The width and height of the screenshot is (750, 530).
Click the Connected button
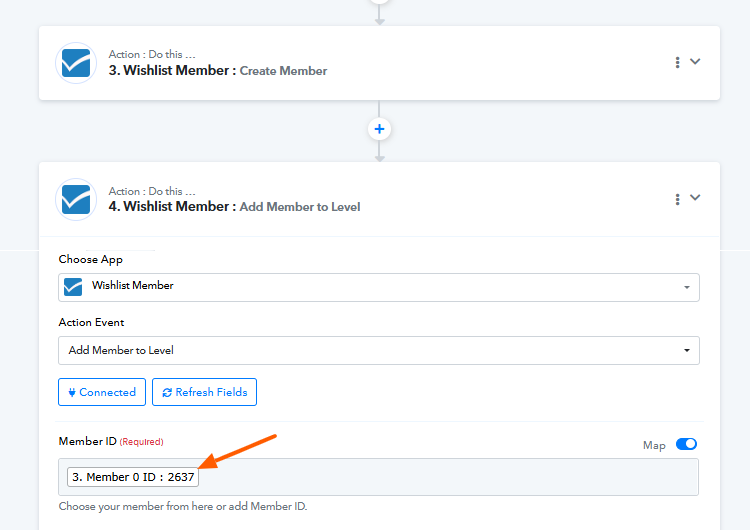[102, 392]
